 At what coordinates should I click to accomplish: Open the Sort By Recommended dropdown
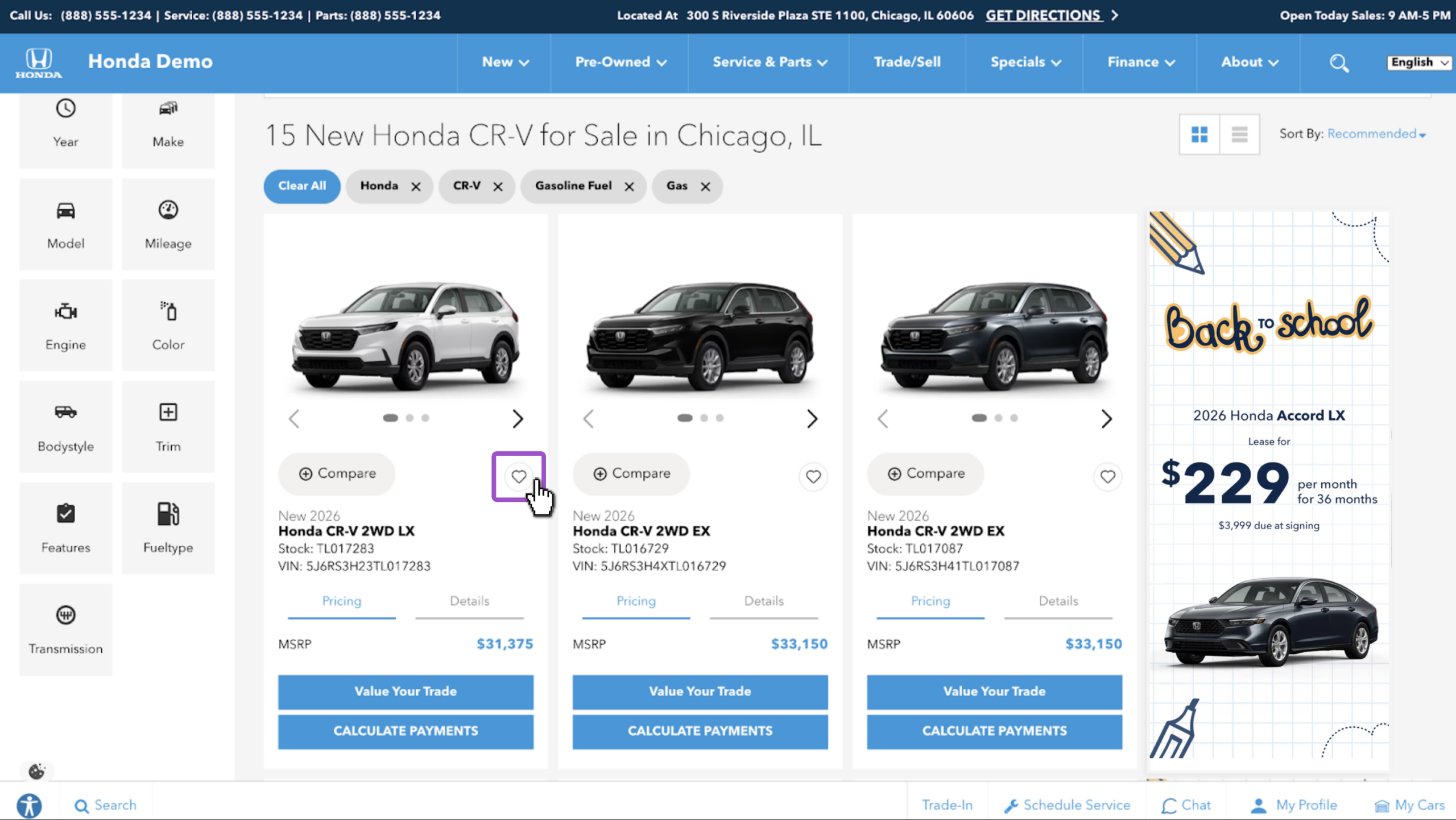pyautogui.click(x=1376, y=134)
